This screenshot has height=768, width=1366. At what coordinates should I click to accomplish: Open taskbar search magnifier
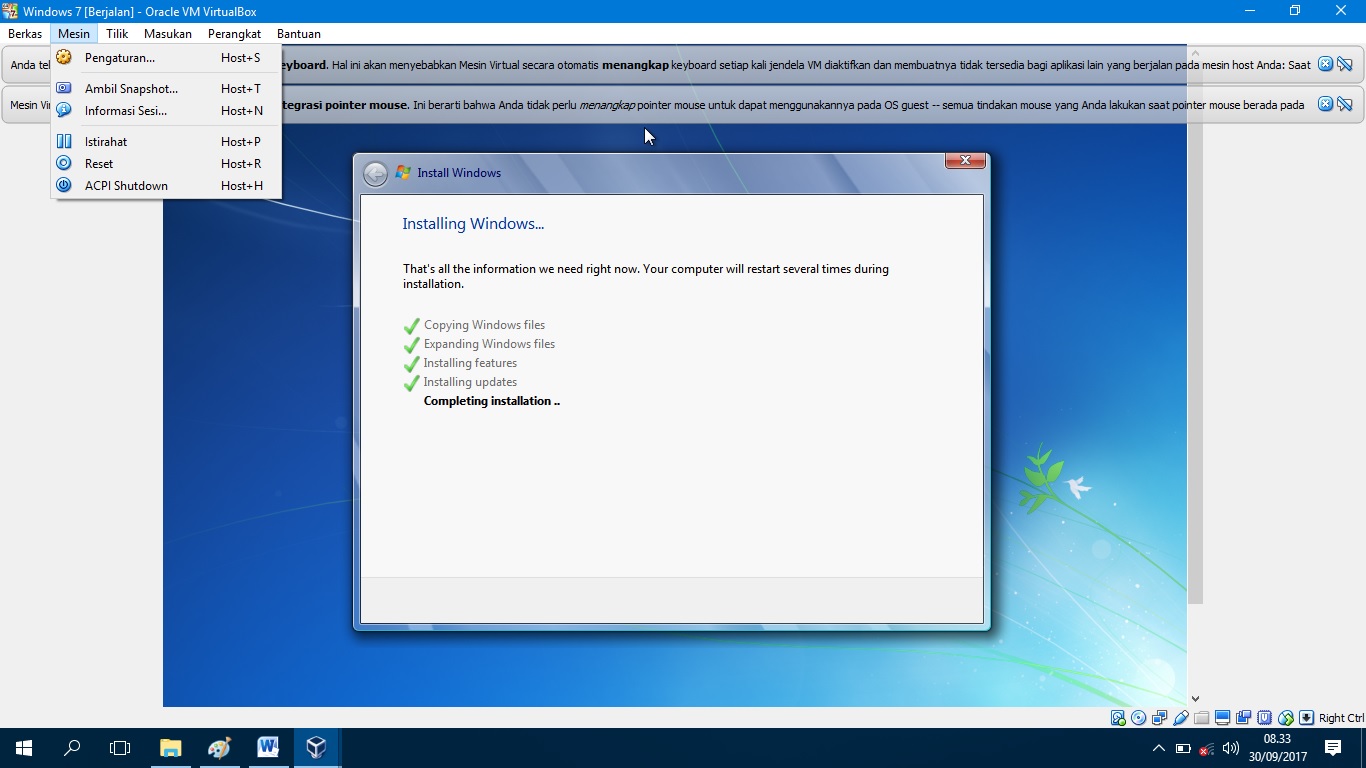(x=72, y=748)
